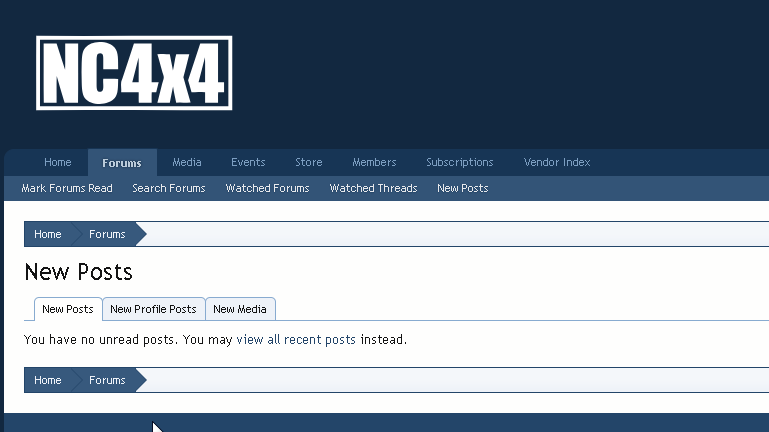769x432 pixels.
Task: Click Mark Forums Read link
Action: pos(67,188)
